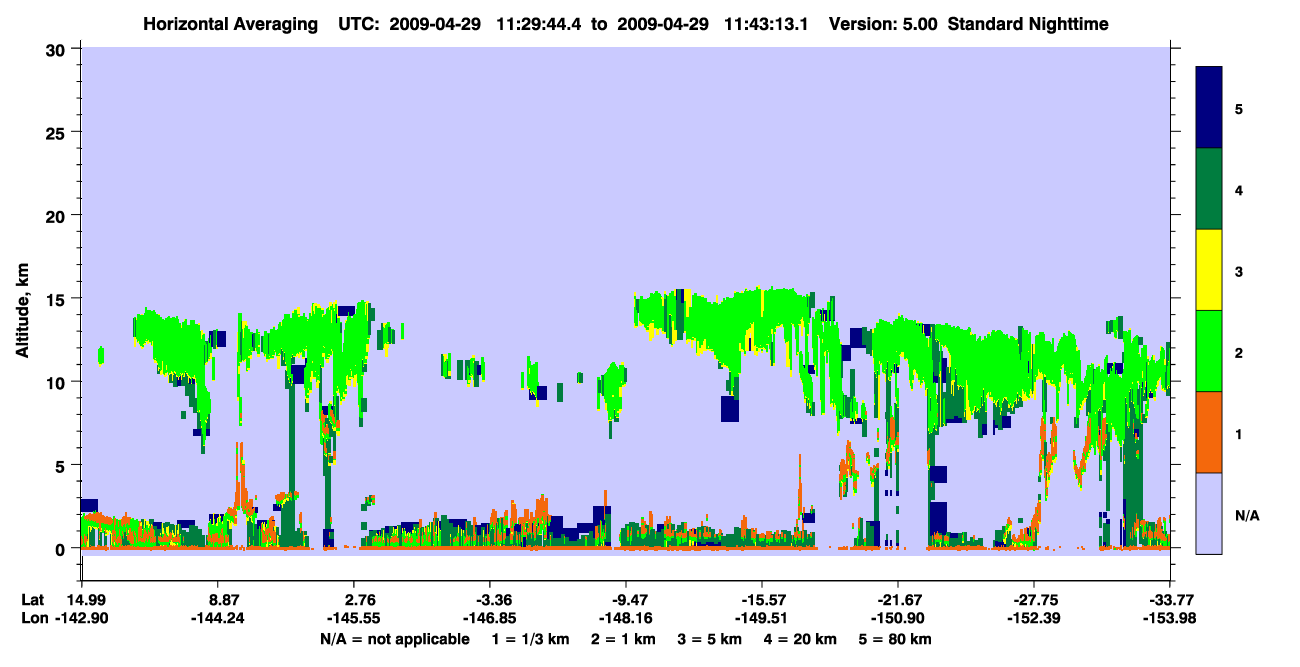The image size is (1300, 667).
Task: Click the 10 km altitude tick label
Action: tap(58, 382)
